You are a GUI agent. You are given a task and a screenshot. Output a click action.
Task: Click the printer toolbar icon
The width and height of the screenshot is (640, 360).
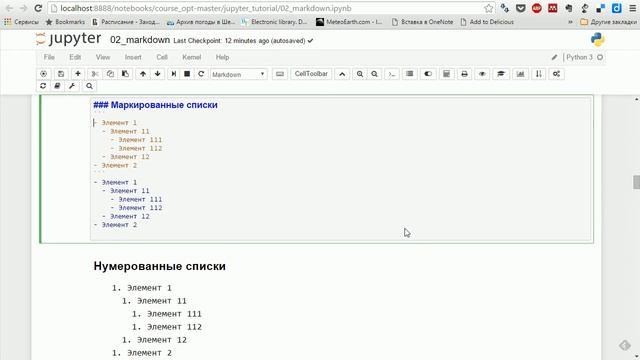(x=464, y=74)
